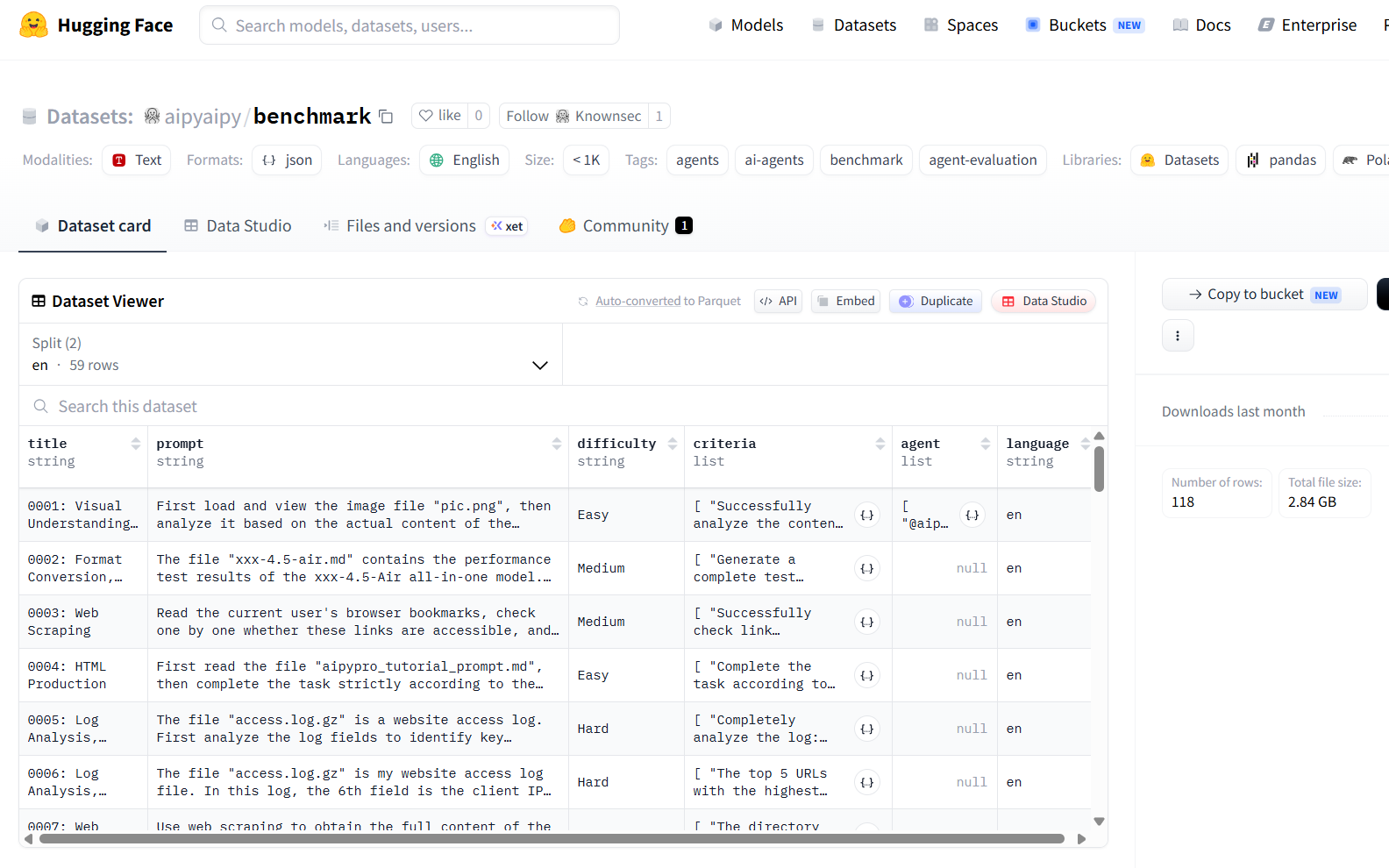Open Spaces in the top navigation
Viewport: 1389px width, 868px height.
[961, 25]
